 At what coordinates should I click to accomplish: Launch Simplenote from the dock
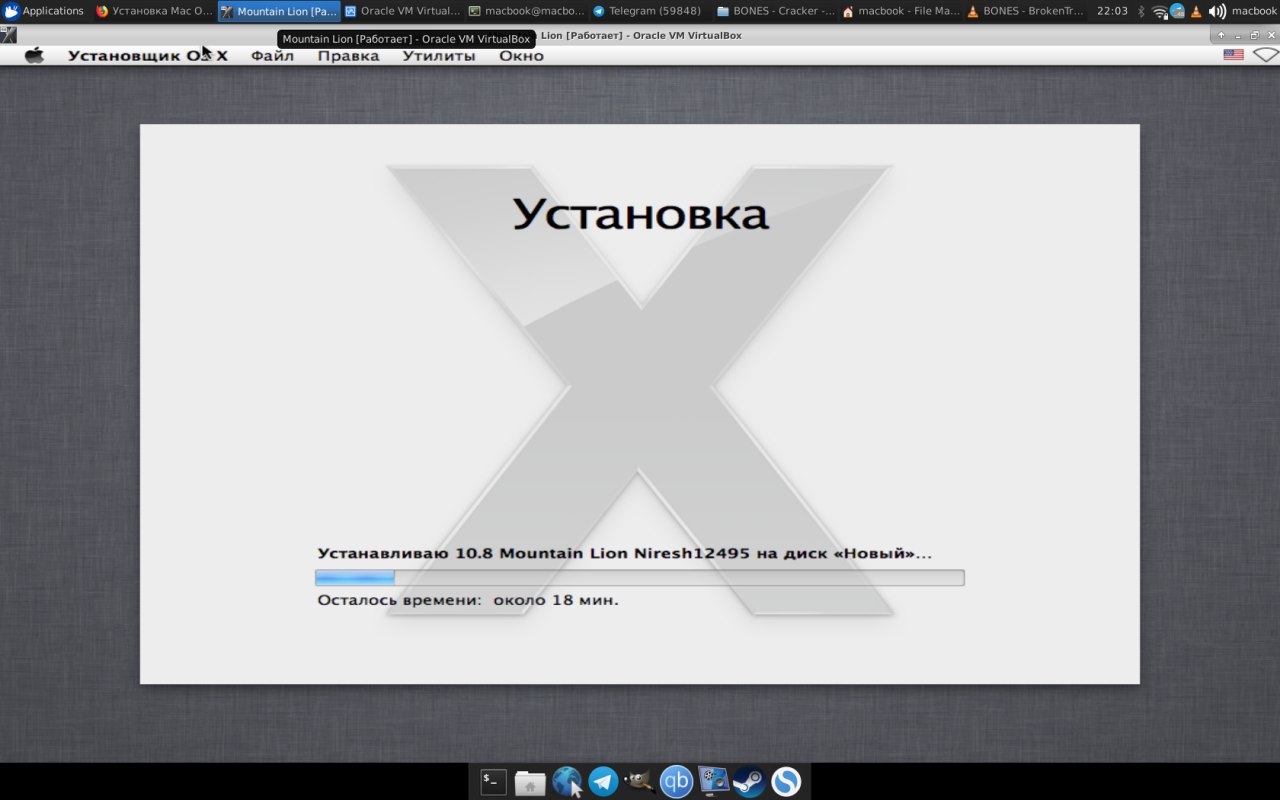[786, 782]
